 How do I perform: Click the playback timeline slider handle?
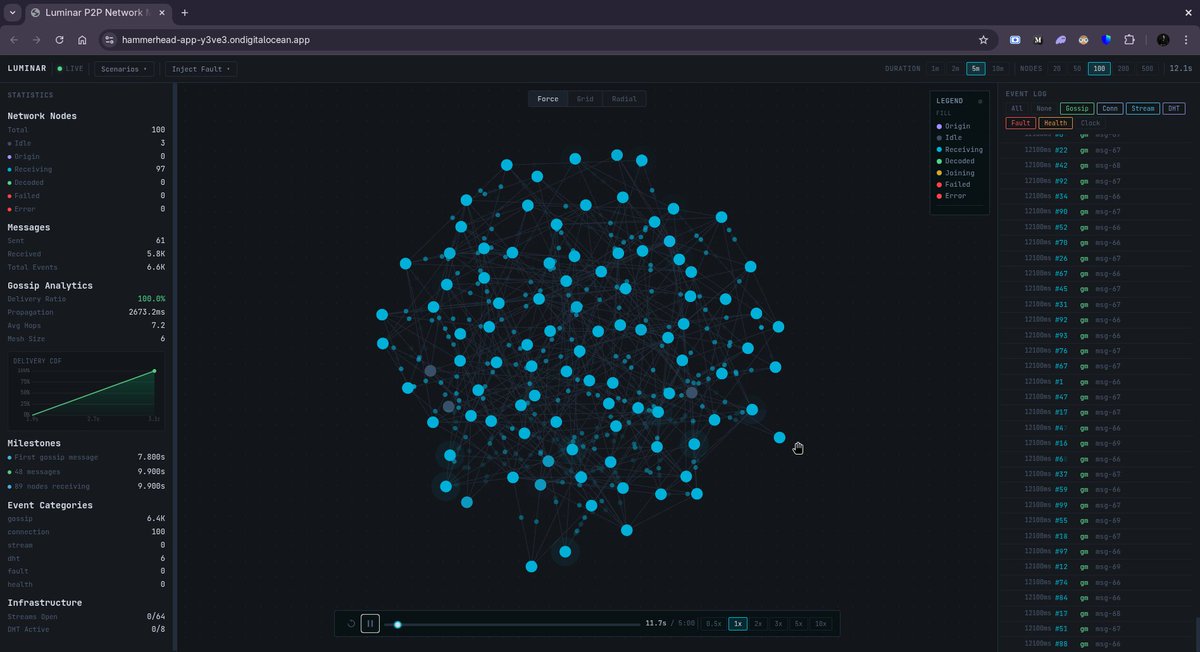(x=397, y=624)
